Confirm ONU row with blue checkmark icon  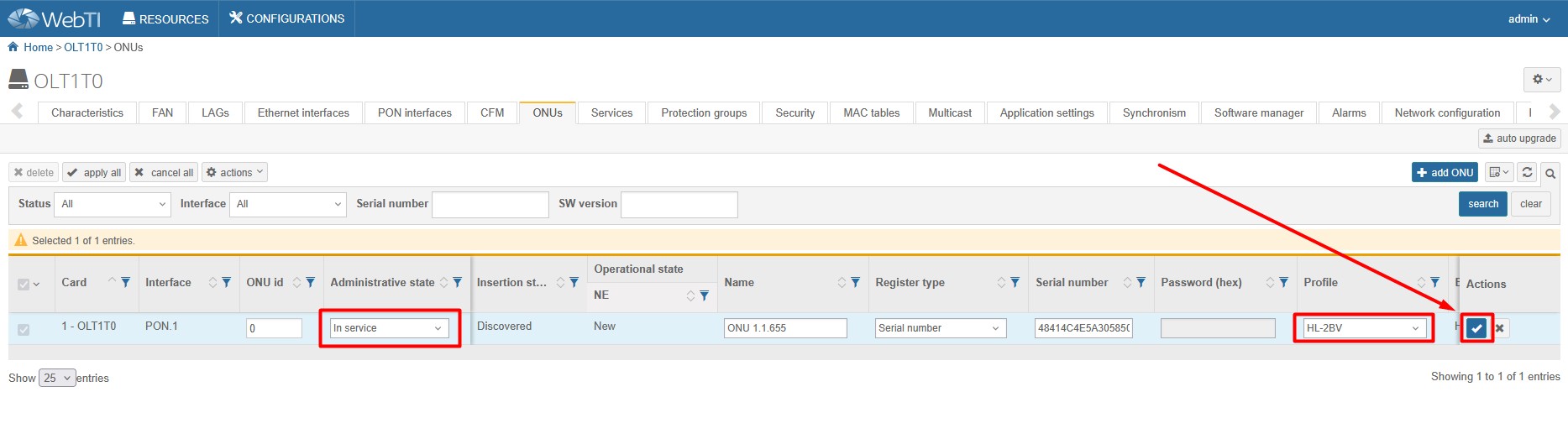coord(1476,328)
